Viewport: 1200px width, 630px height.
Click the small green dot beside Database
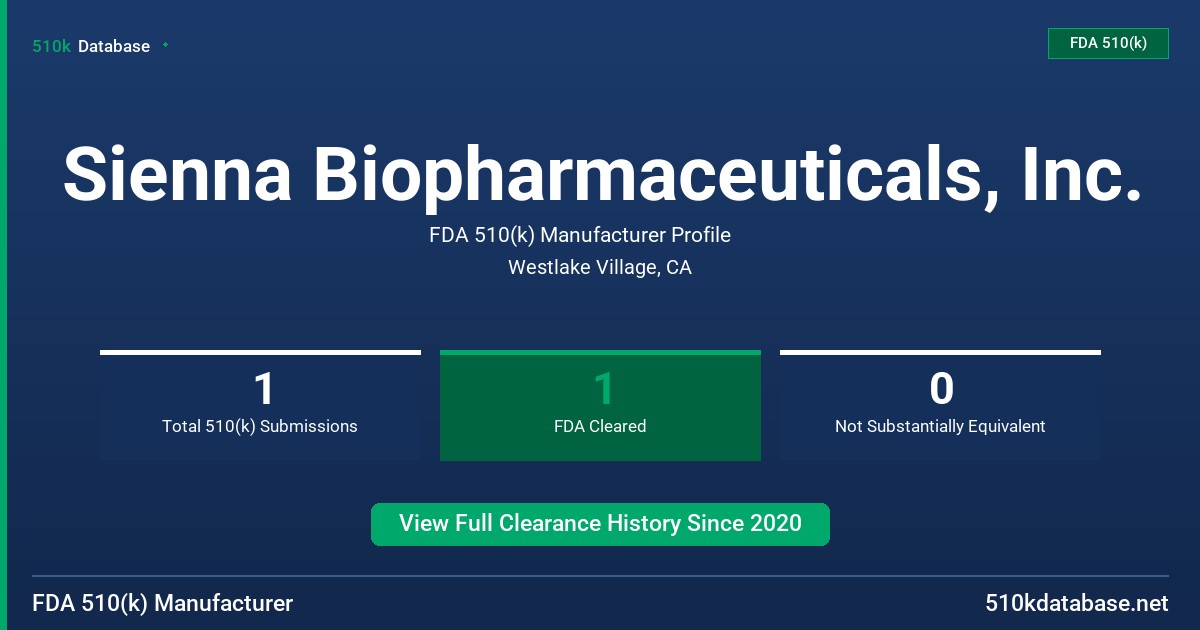[165, 45]
